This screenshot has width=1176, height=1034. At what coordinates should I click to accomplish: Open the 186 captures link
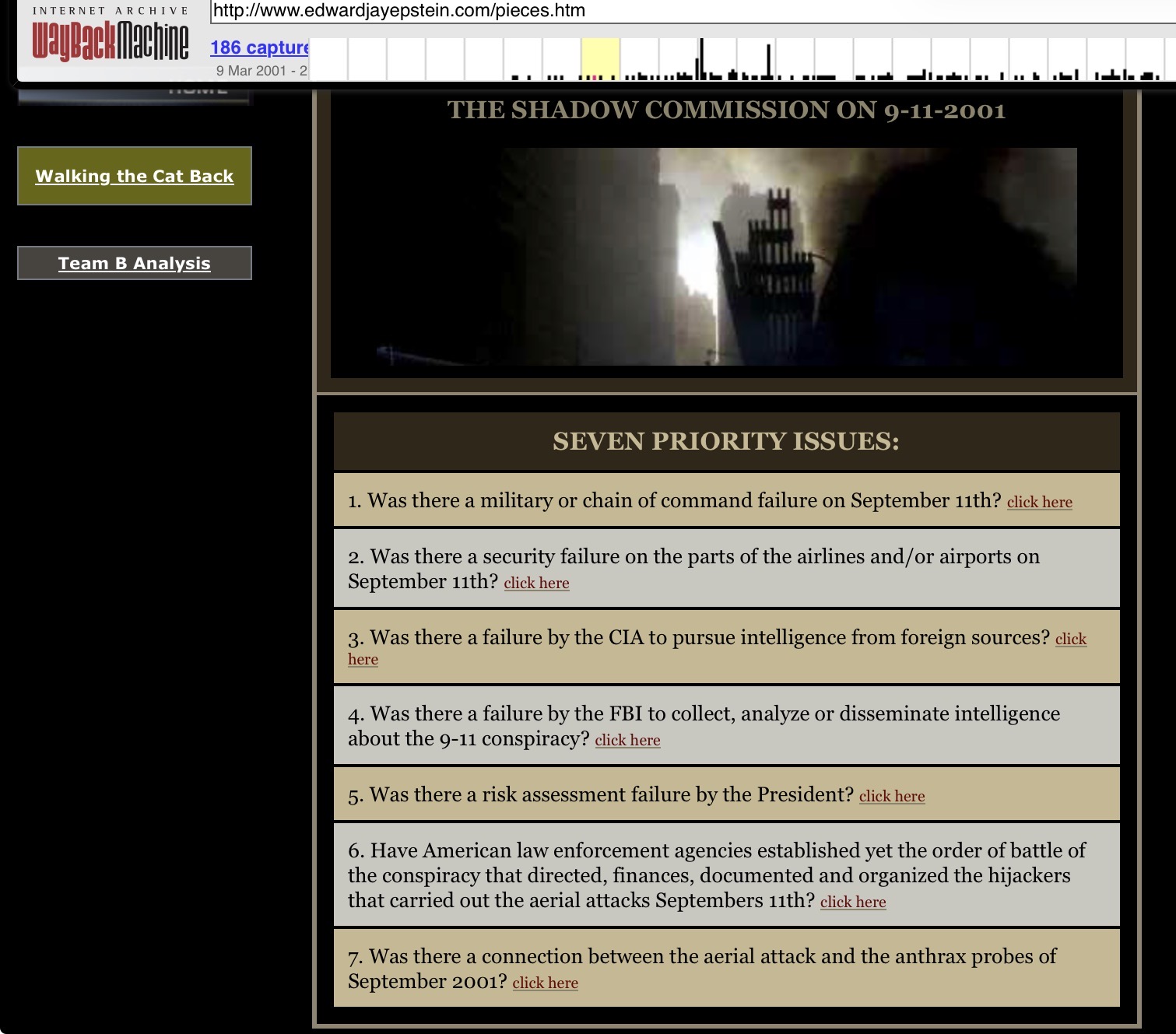click(259, 47)
